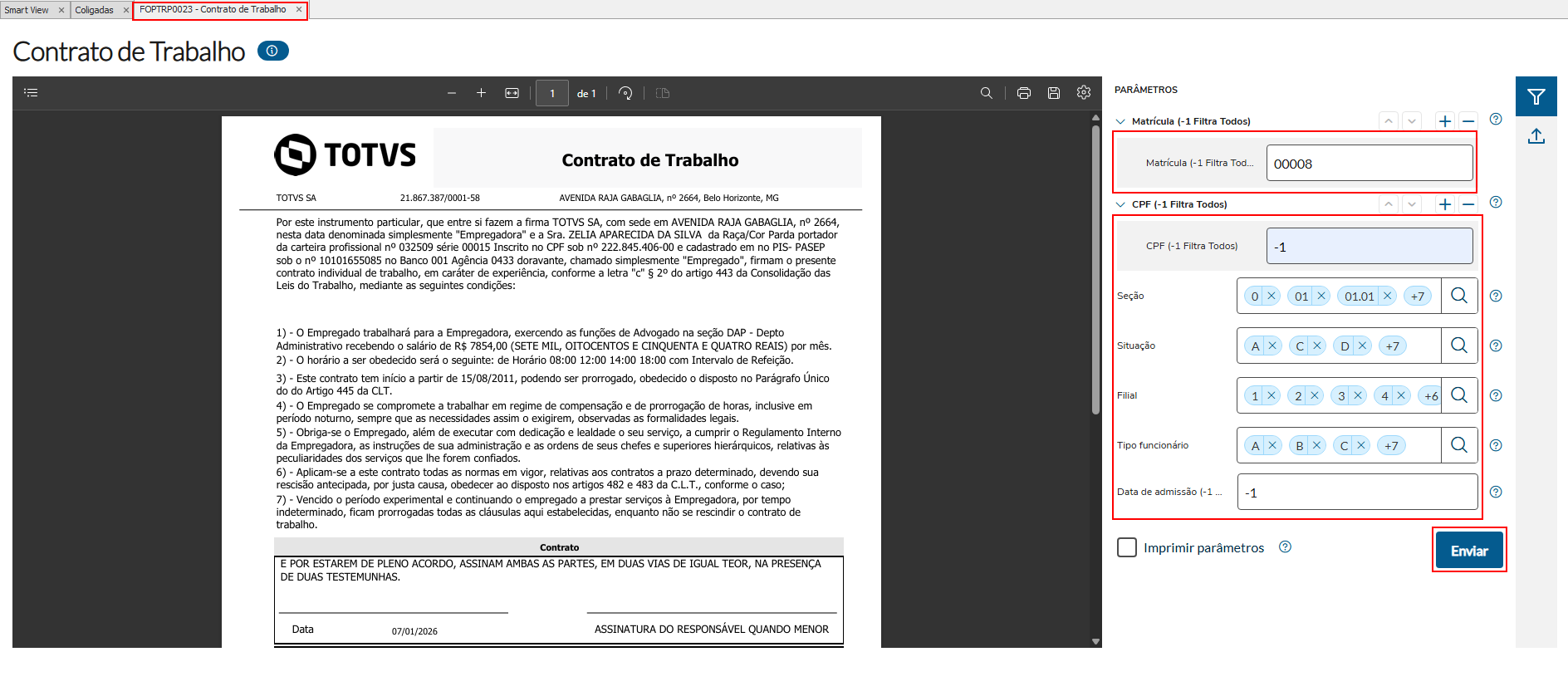Click the page number box
The height and width of the screenshot is (696, 1568).
(552, 93)
